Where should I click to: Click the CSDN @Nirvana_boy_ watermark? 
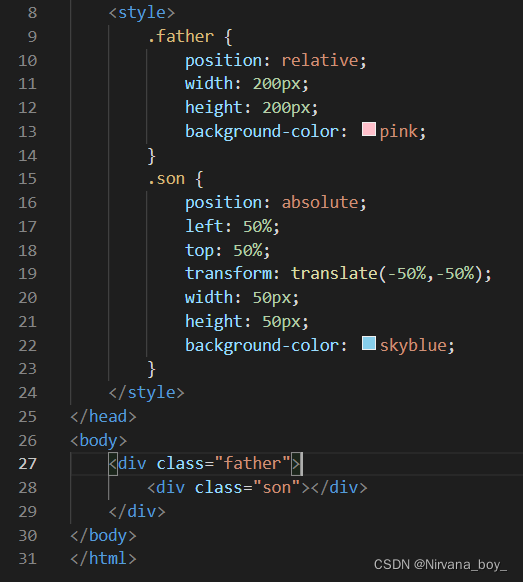pyautogui.click(x=440, y=565)
